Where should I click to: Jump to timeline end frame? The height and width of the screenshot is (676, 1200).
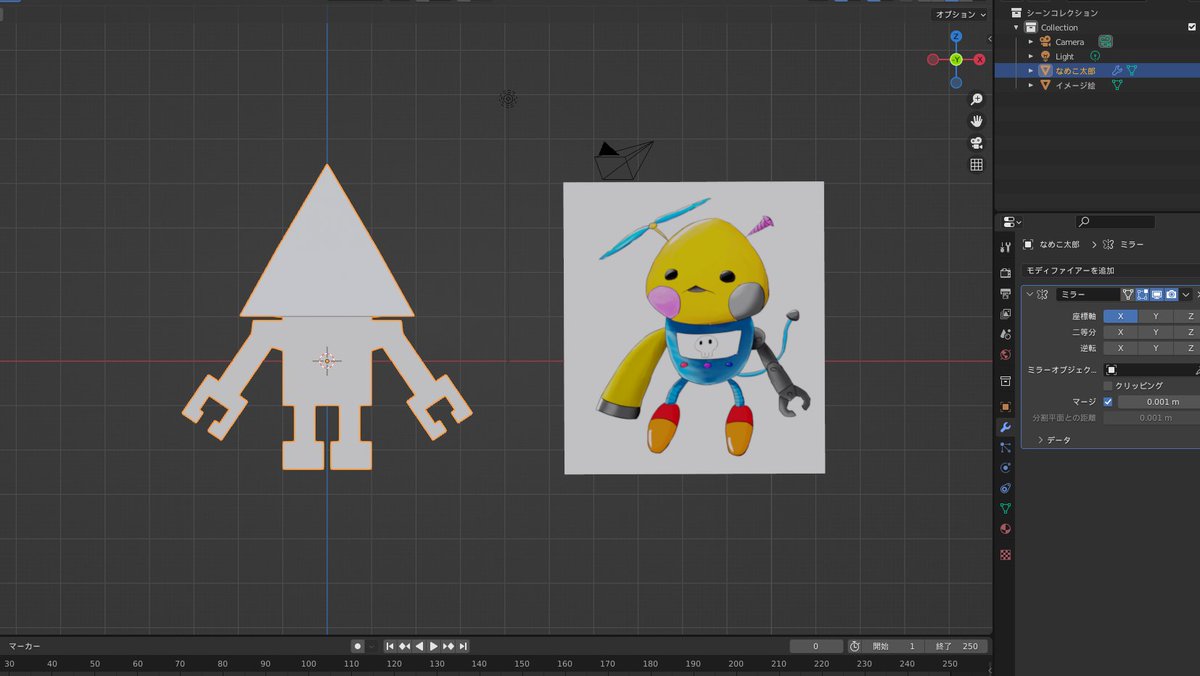463,646
